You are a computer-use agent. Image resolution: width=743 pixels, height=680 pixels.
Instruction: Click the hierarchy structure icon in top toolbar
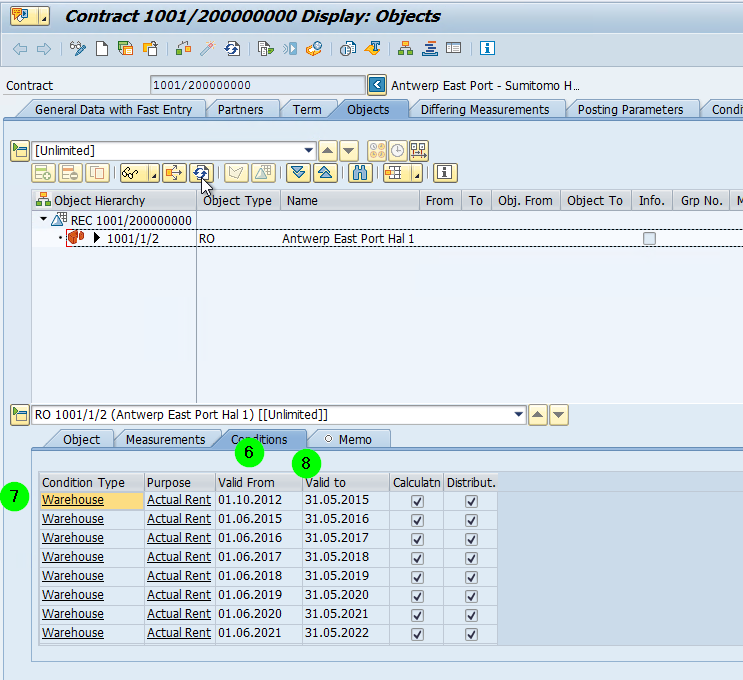click(405, 48)
